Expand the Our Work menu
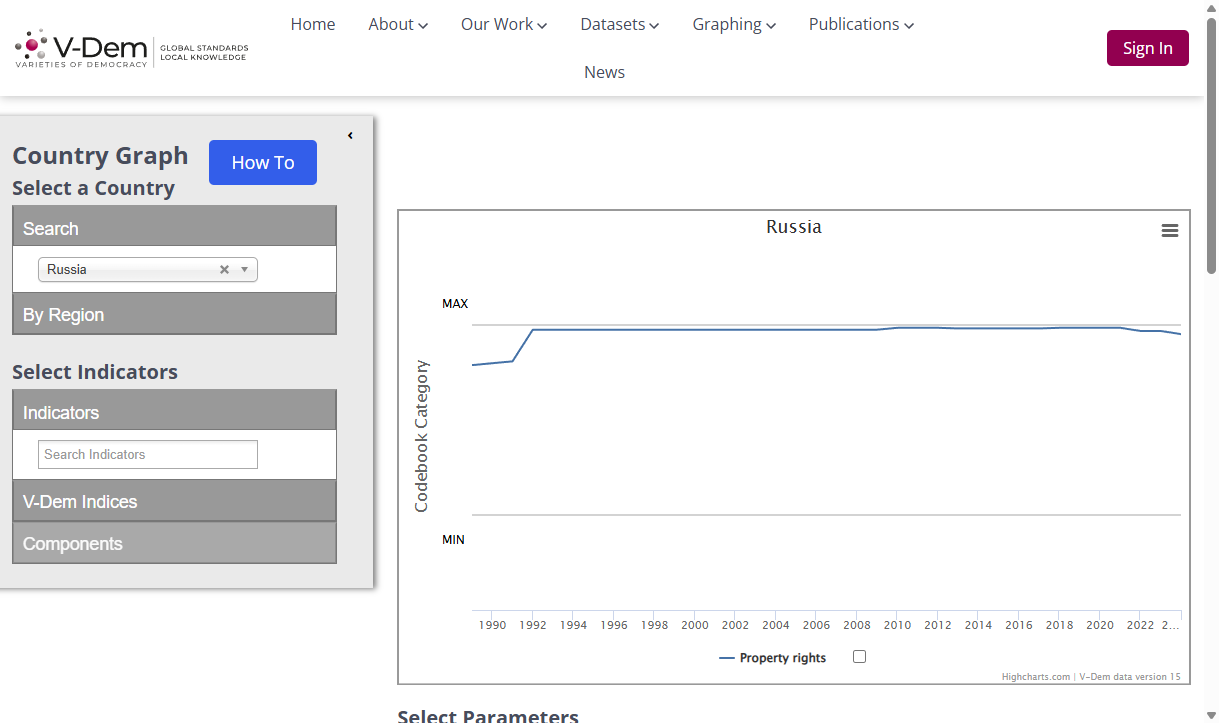 (x=504, y=24)
